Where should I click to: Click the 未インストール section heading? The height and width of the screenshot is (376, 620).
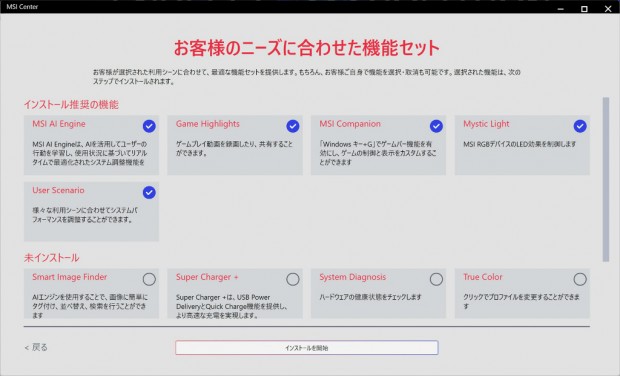[51, 258]
